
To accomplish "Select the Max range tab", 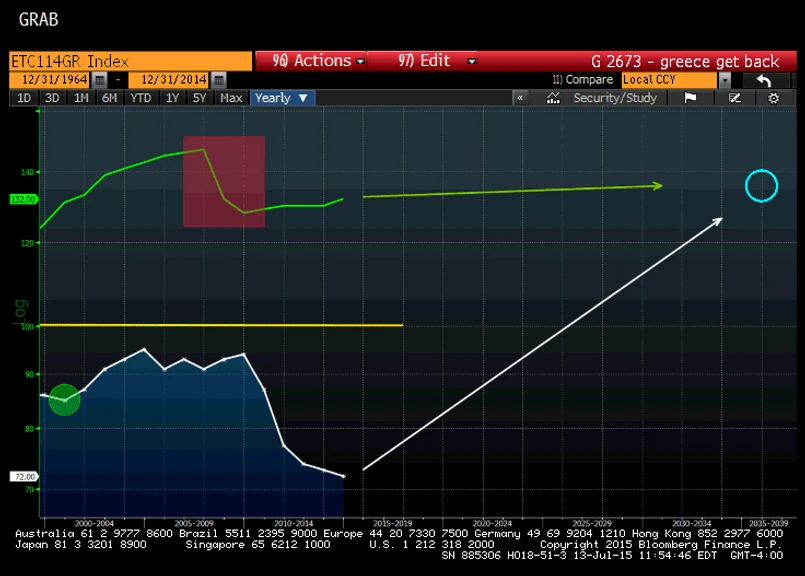I will coord(231,98).
